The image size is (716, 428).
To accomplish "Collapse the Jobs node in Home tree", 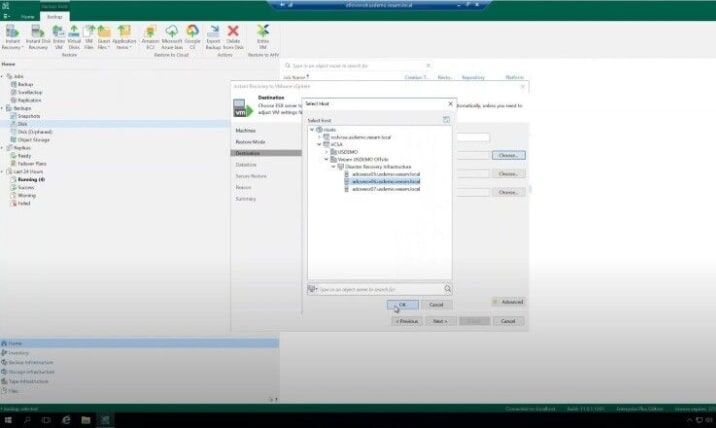I will pyautogui.click(x=2, y=76).
